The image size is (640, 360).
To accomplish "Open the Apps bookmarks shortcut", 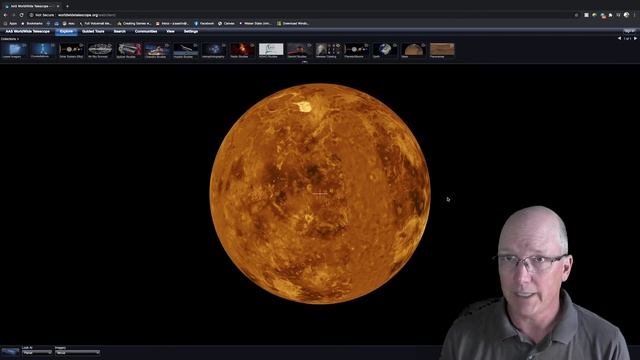I will [x=11, y=24].
